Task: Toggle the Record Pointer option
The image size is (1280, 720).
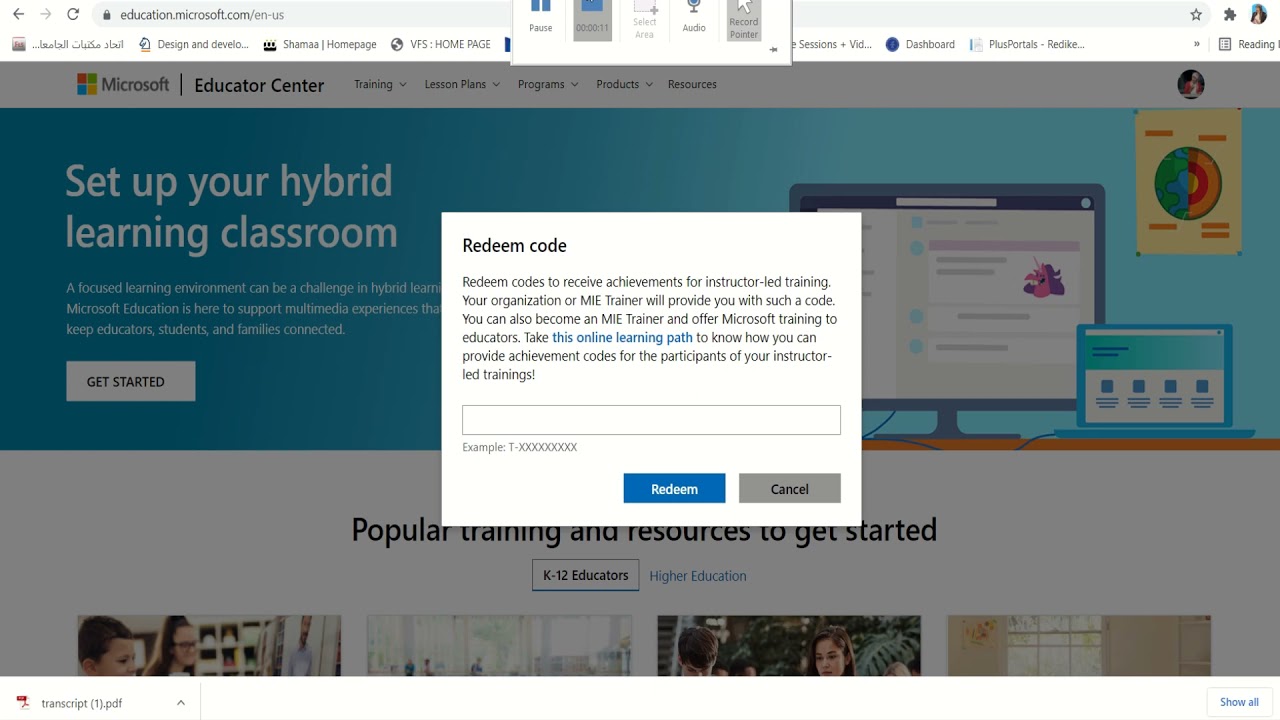Action: [744, 20]
